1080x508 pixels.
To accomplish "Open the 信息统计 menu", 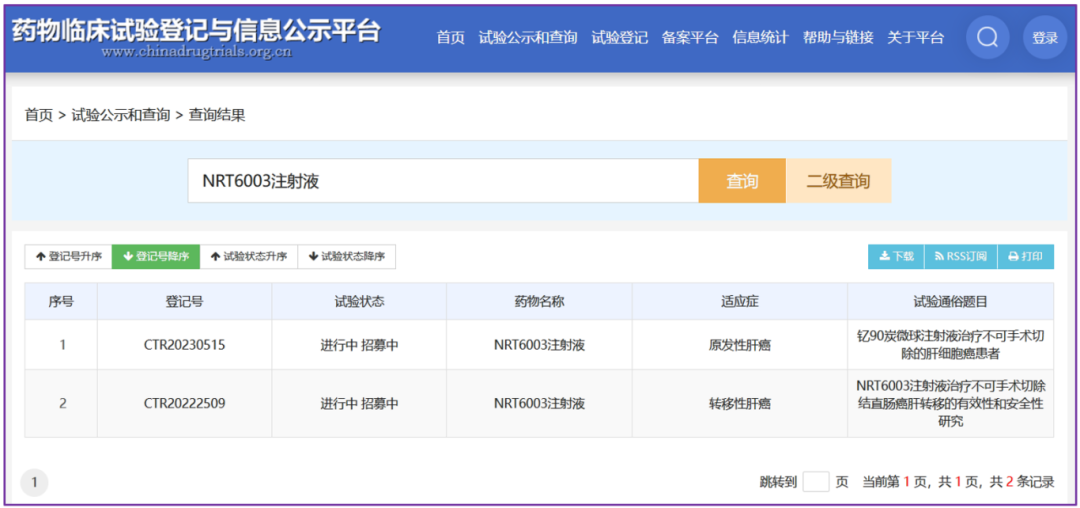I will (x=760, y=38).
